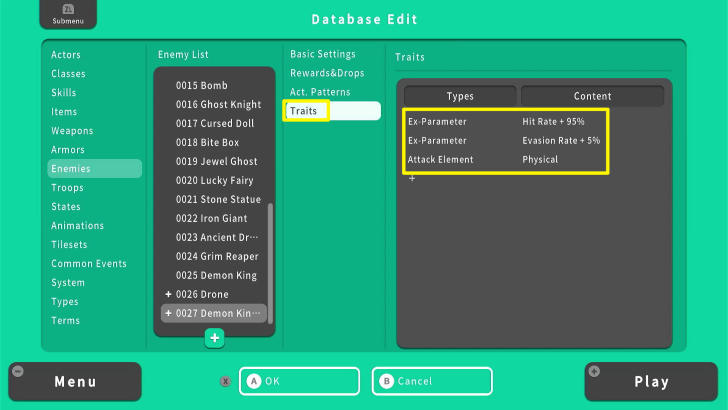728x410 pixels.
Task: Select the highlighted Enemies category
Action: [x=95, y=169]
